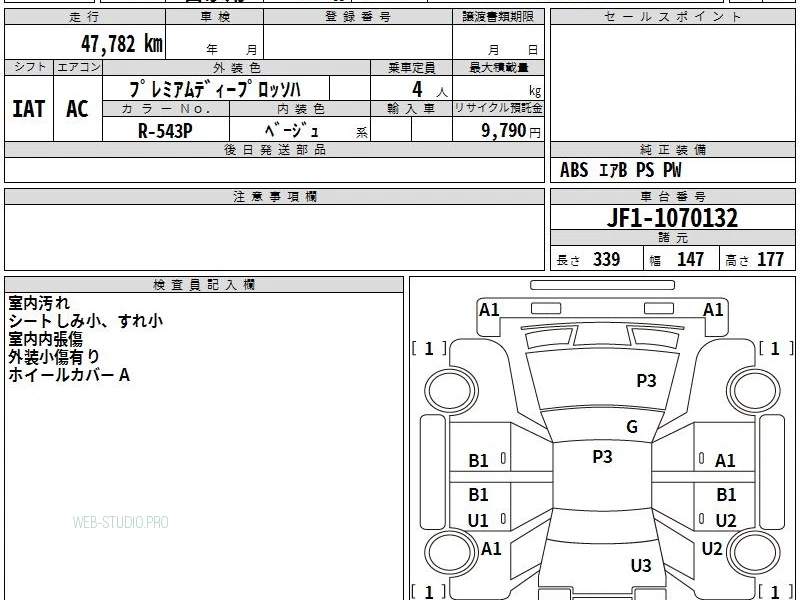The image size is (800, 600).
Task: Click the 内装色 header
Action: (x=300, y=109)
